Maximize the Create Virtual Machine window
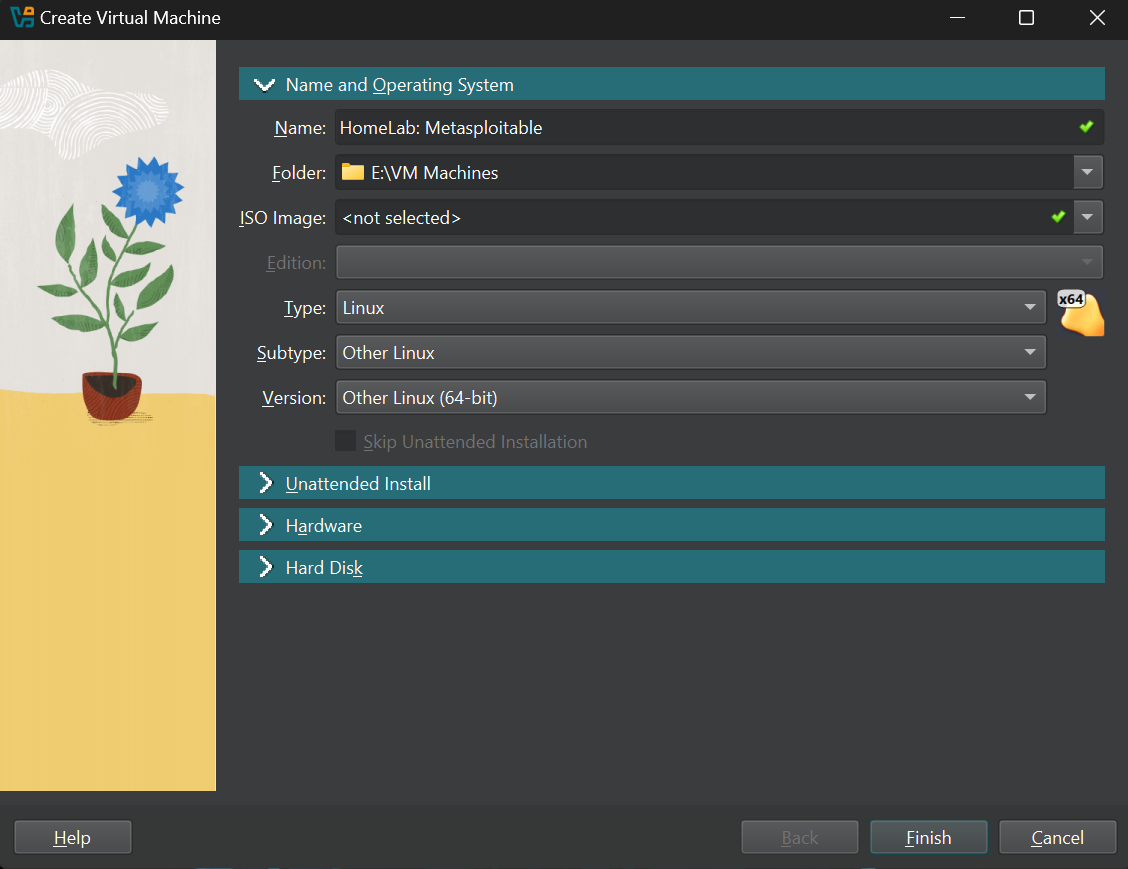This screenshot has width=1128, height=869. (1026, 18)
